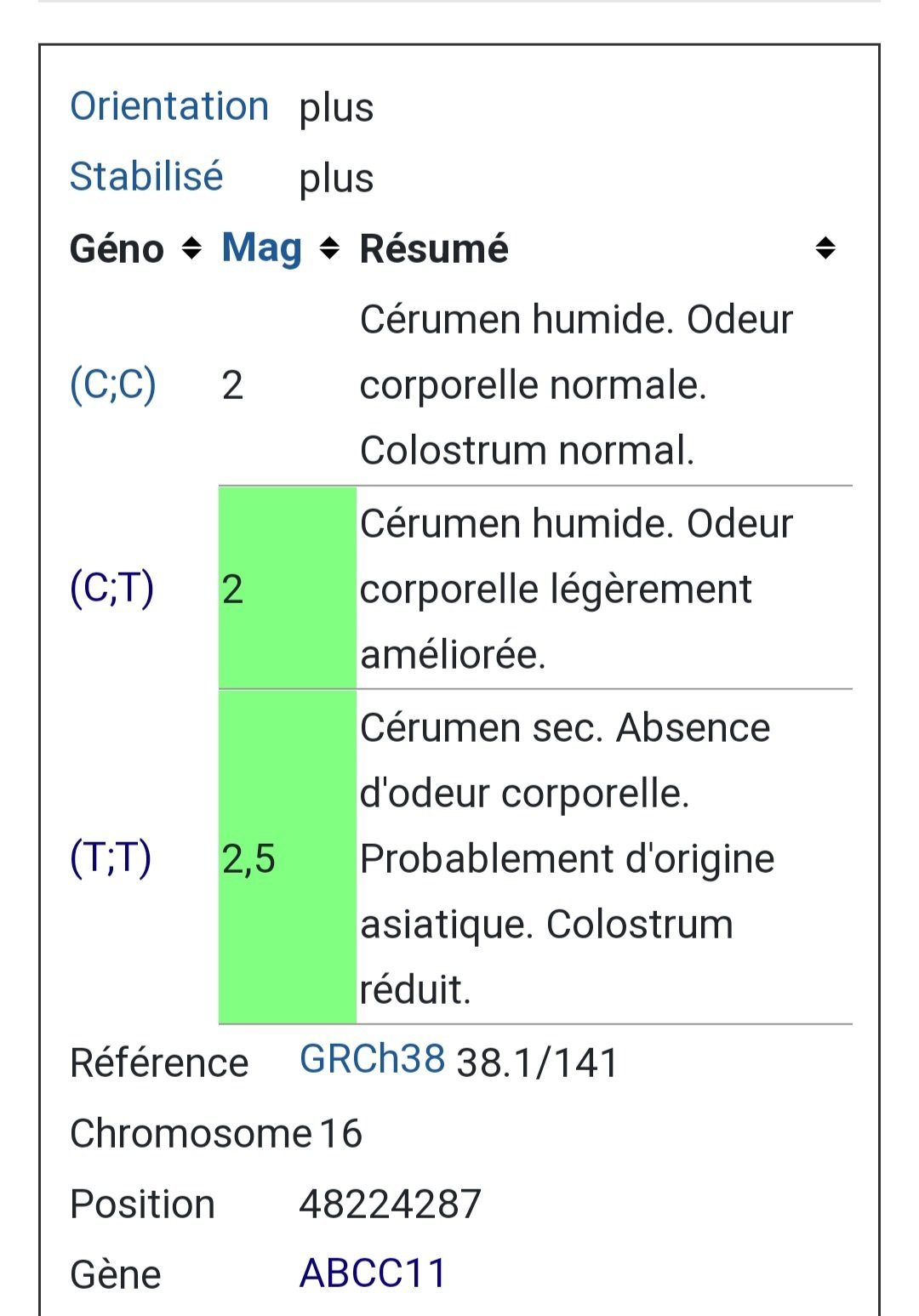Click the Géno column header

[x=117, y=249]
